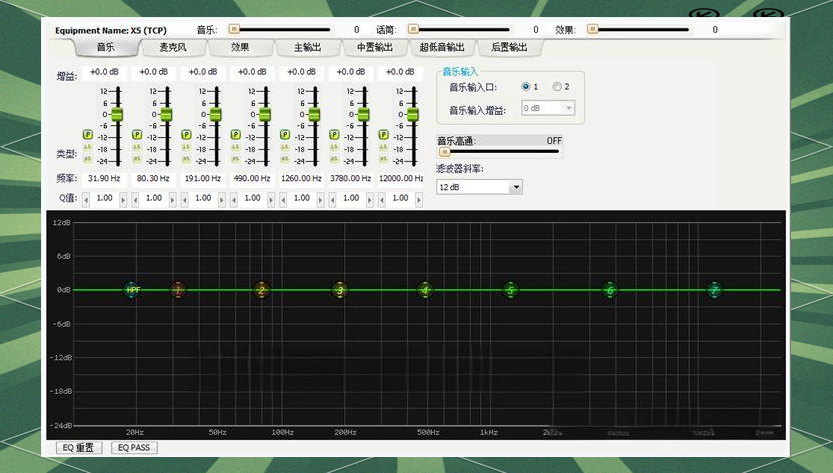This screenshot has height=473, width=833.
Task: Click the P type icon for the 31.90 Hz band
Action: click(87, 134)
